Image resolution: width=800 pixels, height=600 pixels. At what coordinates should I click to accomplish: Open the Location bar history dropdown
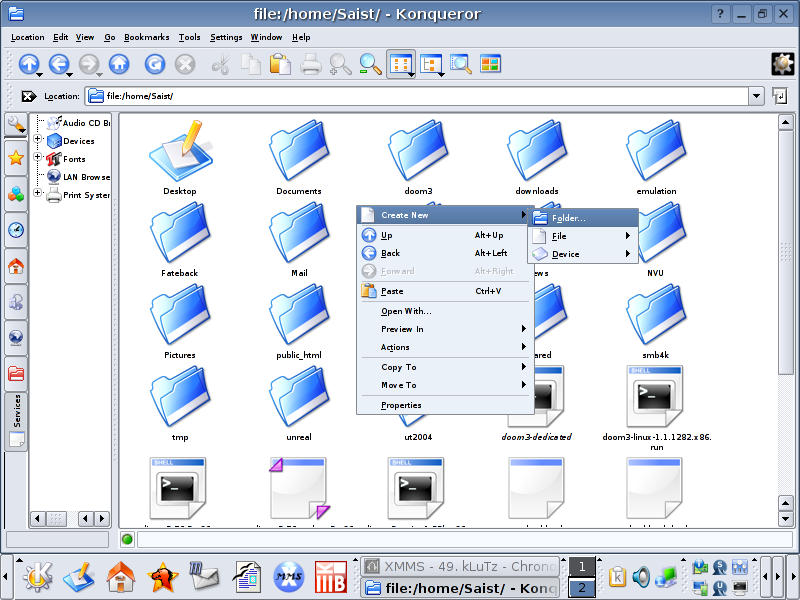tap(756, 96)
